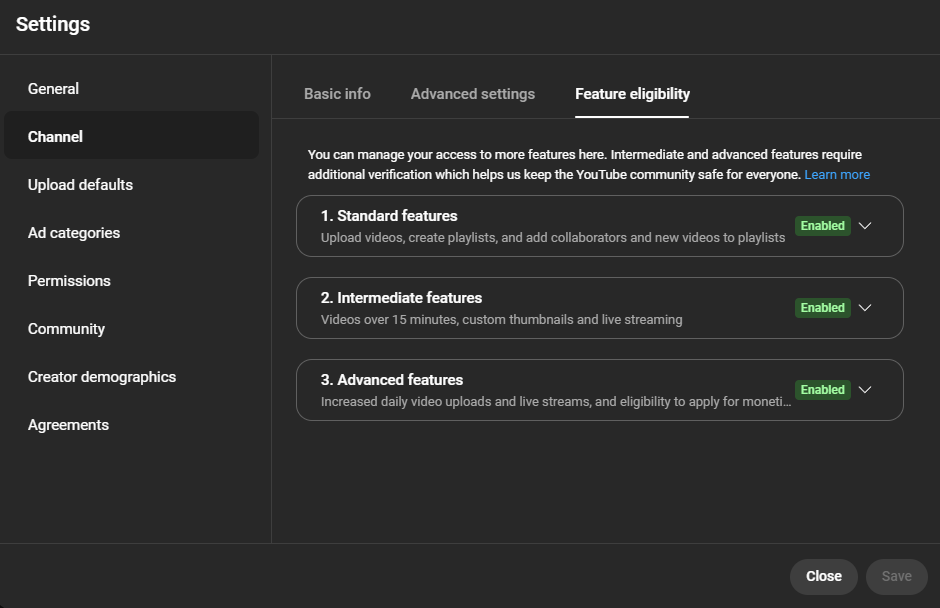Expand the Advanced features chevron
This screenshot has height=608, width=940.
click(x=864, y=390)
